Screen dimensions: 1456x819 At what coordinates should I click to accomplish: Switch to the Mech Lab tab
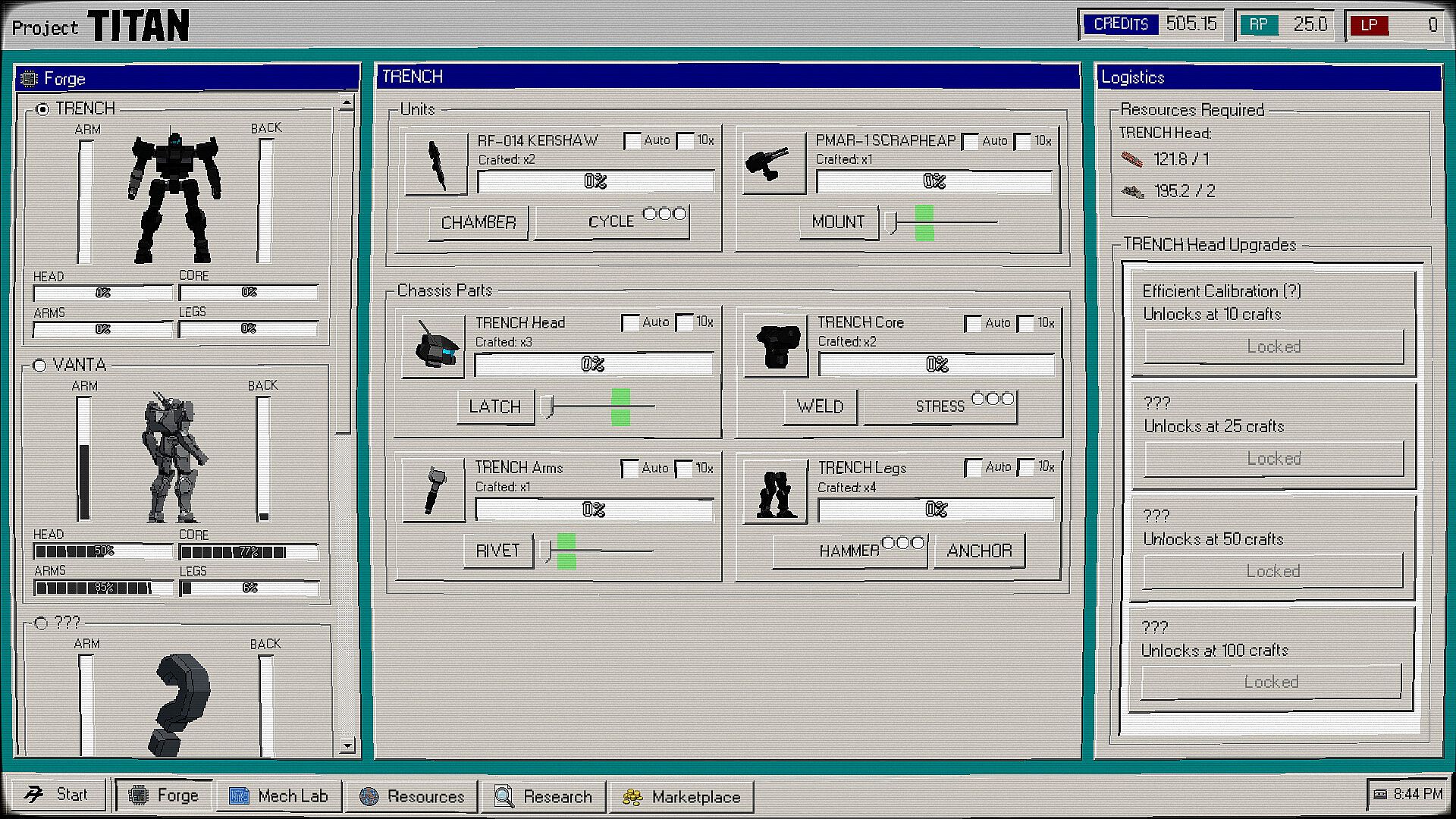tap(279, 796)
